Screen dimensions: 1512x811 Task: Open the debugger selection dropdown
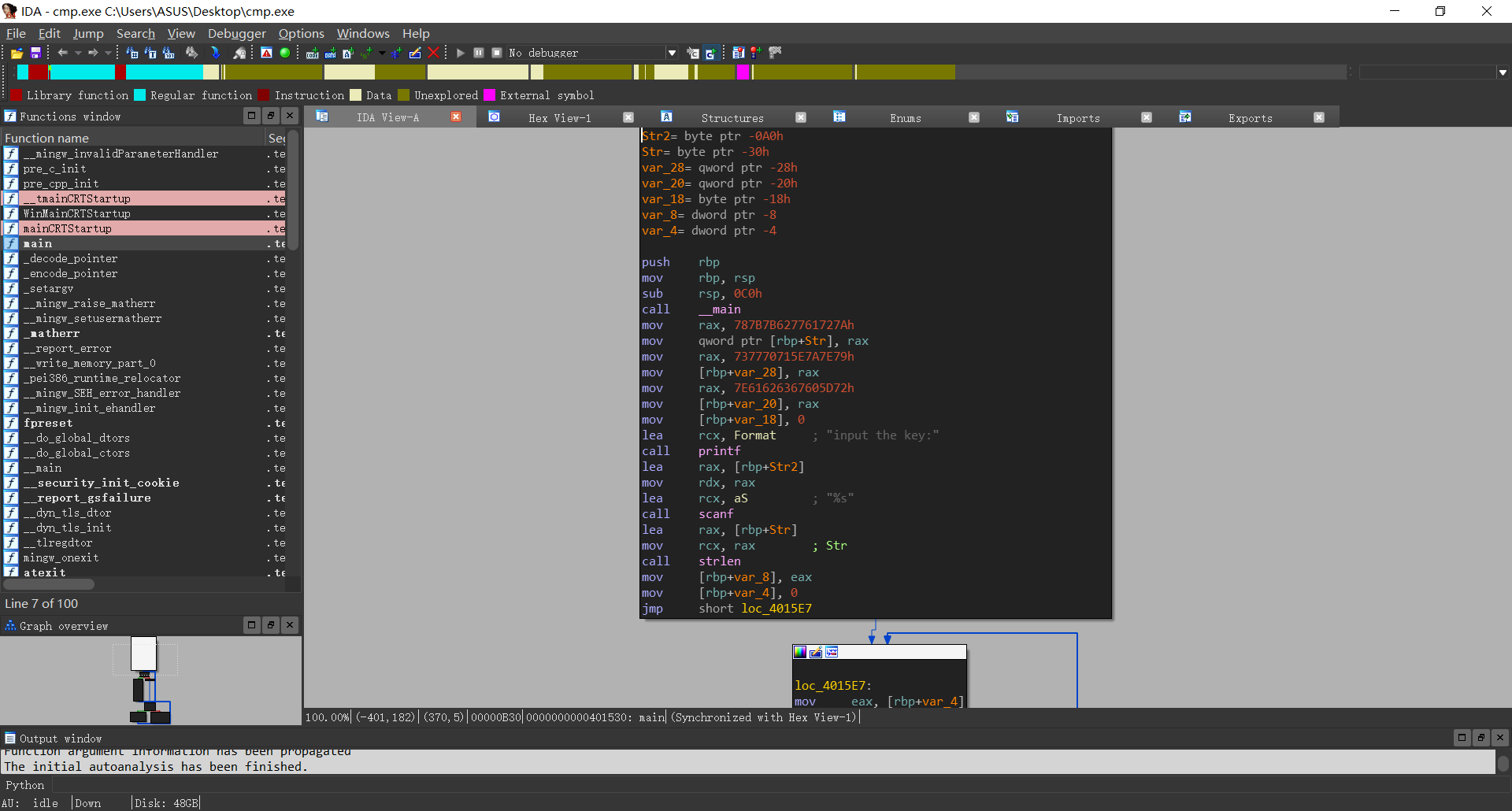(672, 53)
